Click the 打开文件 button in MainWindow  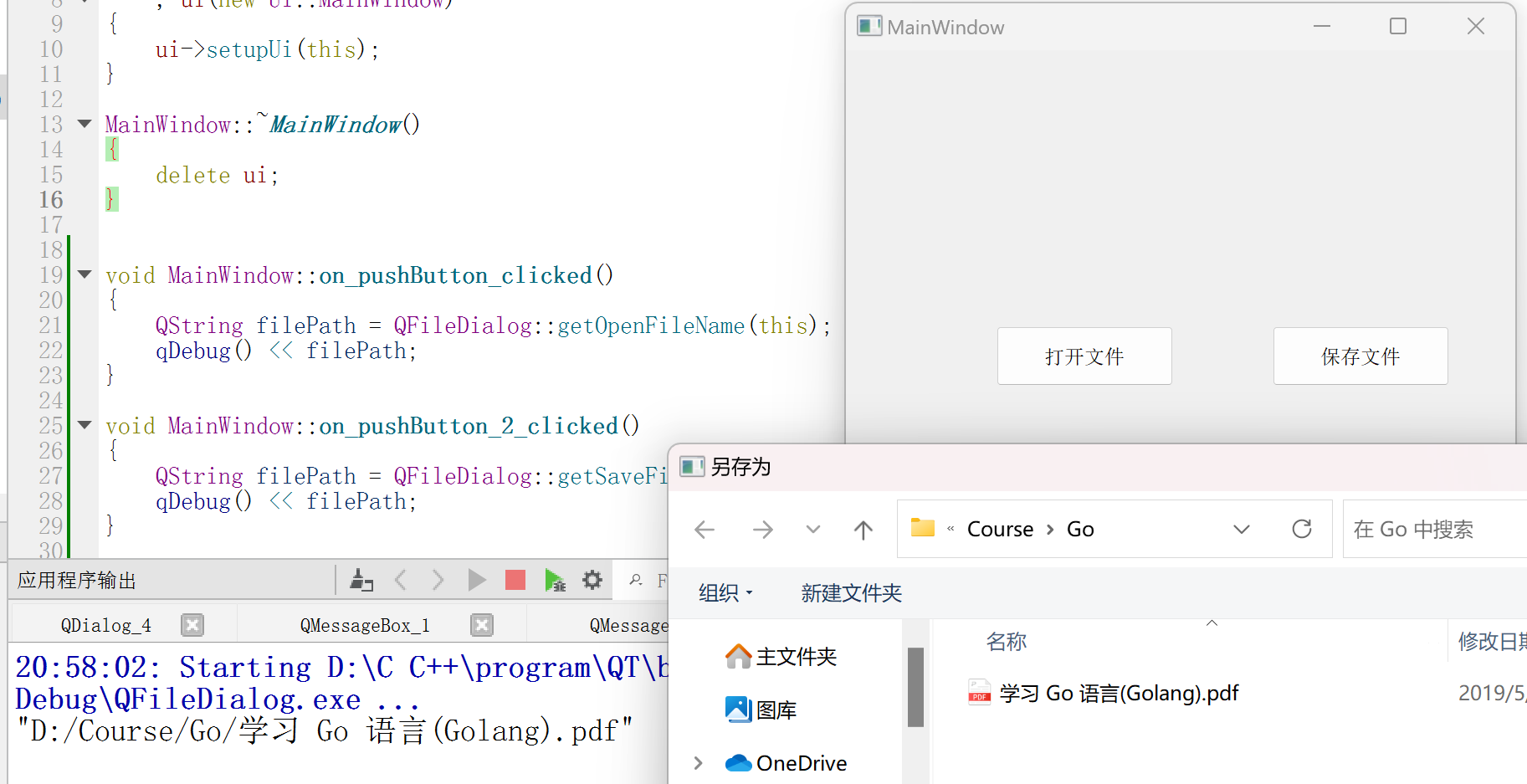(x=1084, y=356)
